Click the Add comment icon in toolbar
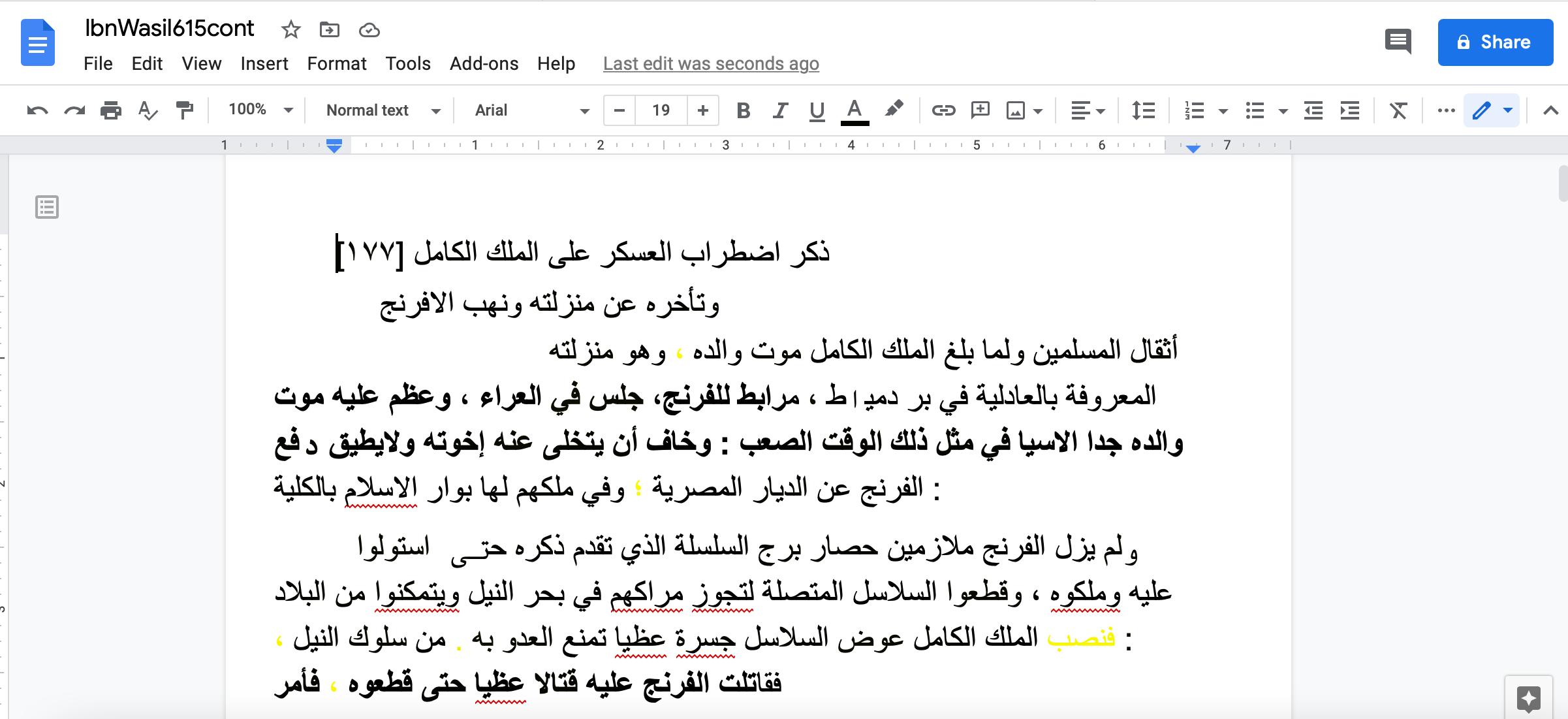The image size is (1568, 719). [x=980, y=110]
